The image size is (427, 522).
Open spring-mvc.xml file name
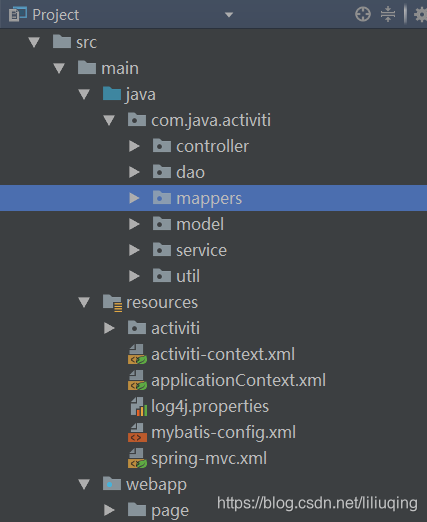click(209, 459)
